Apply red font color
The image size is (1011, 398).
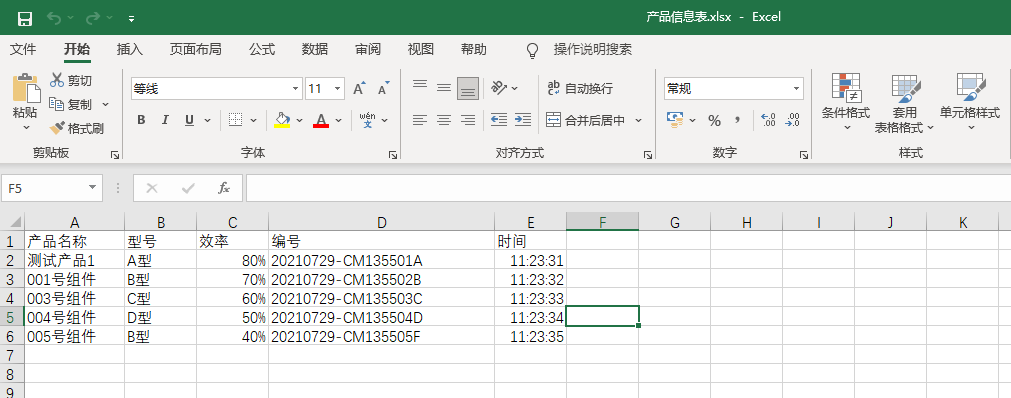[321, 120]
